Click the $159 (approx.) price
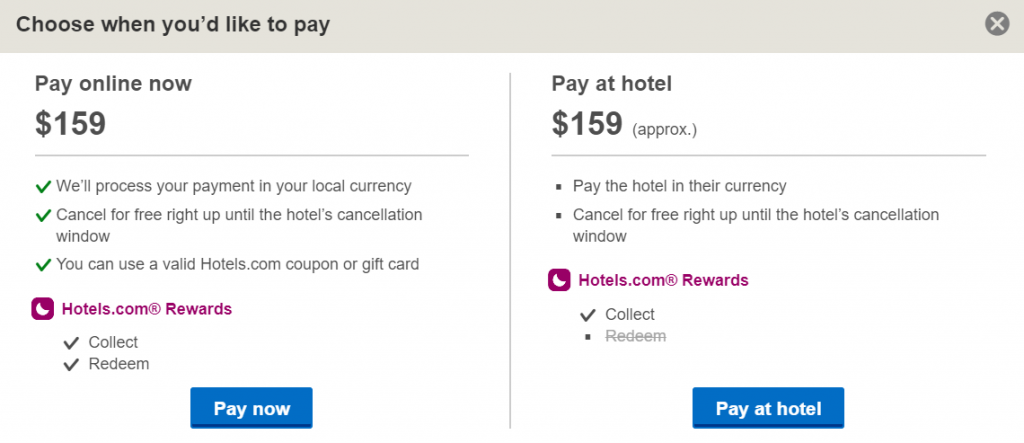1024x443 pixels. (x=587, y=124)
